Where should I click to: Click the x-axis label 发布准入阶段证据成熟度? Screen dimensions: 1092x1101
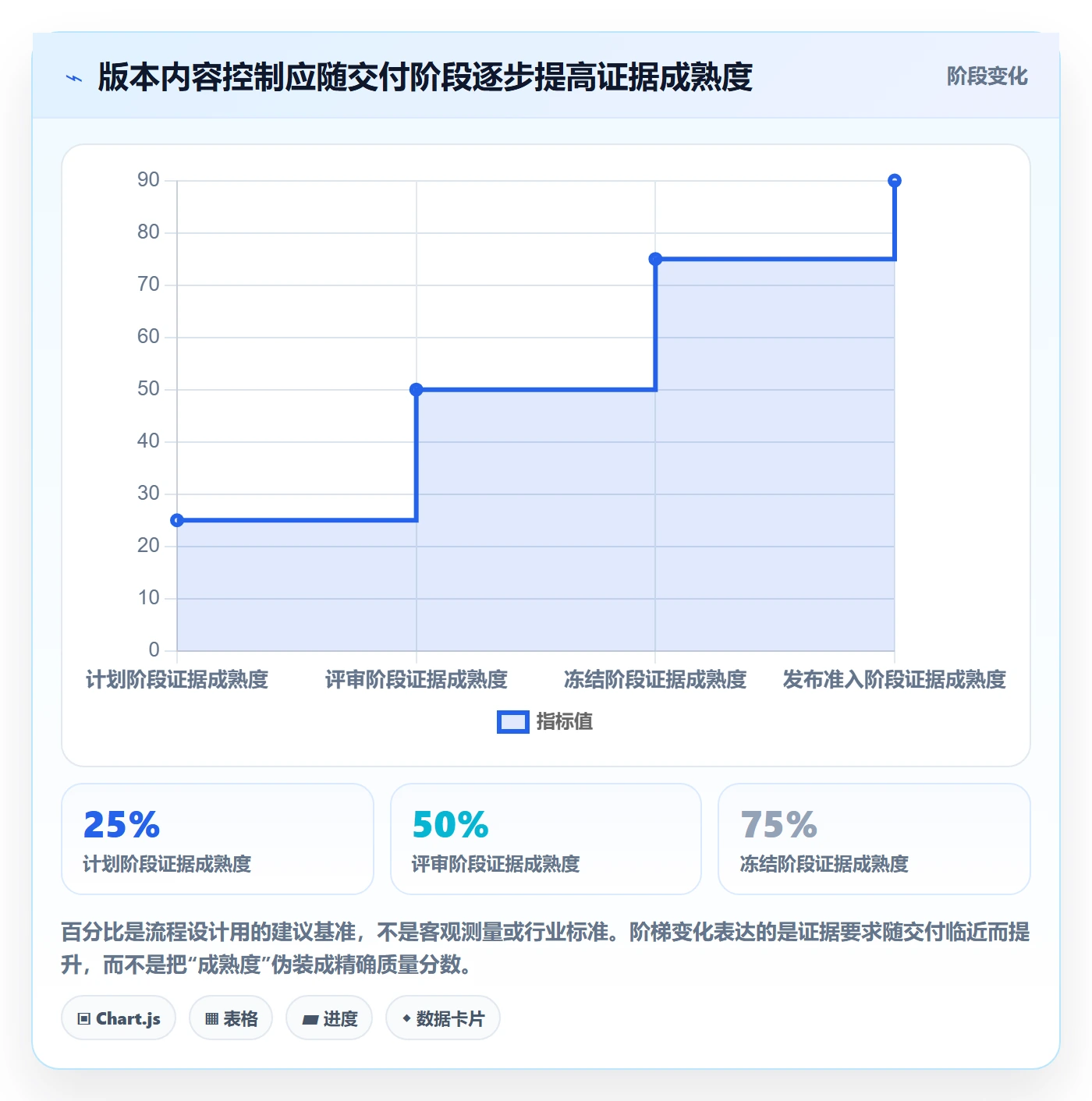click(895, 680)
